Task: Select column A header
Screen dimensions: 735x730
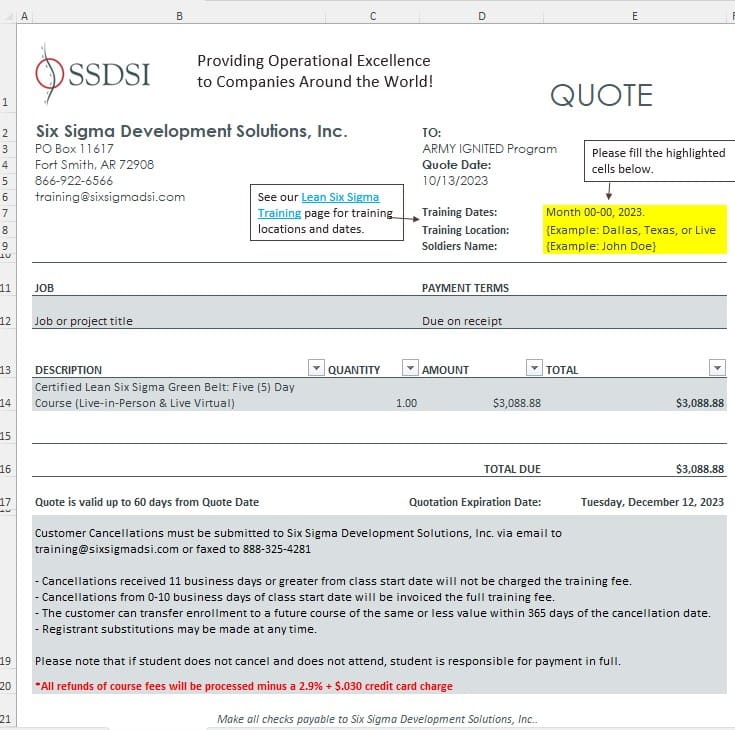Action: pos(24,16)
